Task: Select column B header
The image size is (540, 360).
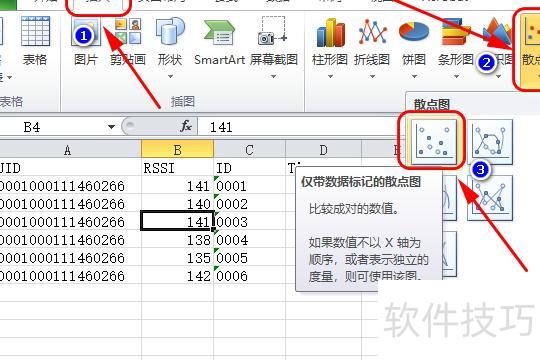Action: pyautogui.click(x=177, y=150)
